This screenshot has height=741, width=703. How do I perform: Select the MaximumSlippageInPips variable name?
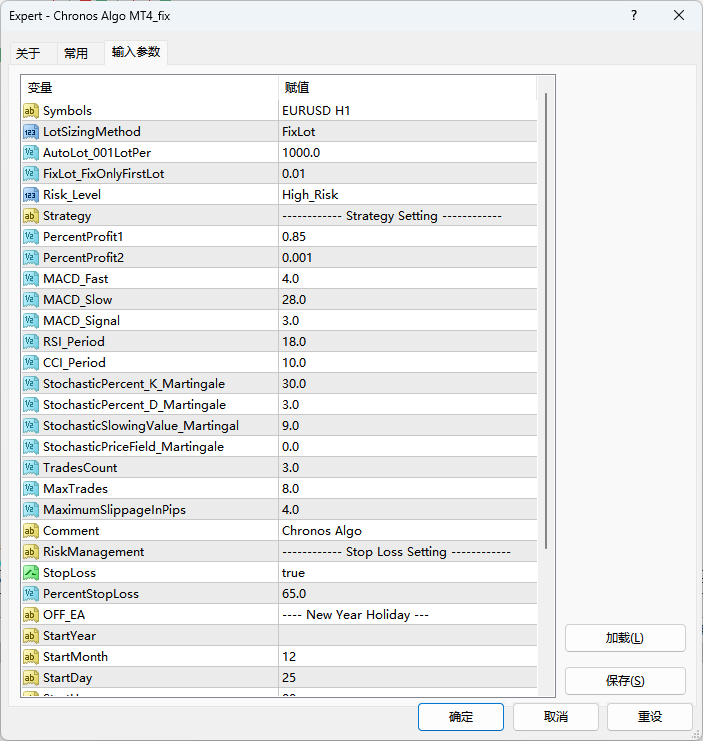coord(114,510)
